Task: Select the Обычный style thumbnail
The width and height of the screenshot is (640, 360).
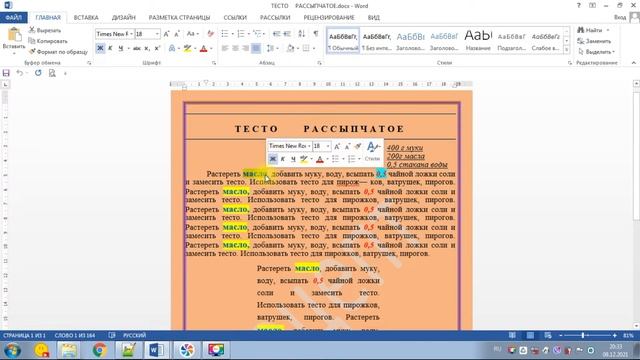Action: (x=343, y=41)
